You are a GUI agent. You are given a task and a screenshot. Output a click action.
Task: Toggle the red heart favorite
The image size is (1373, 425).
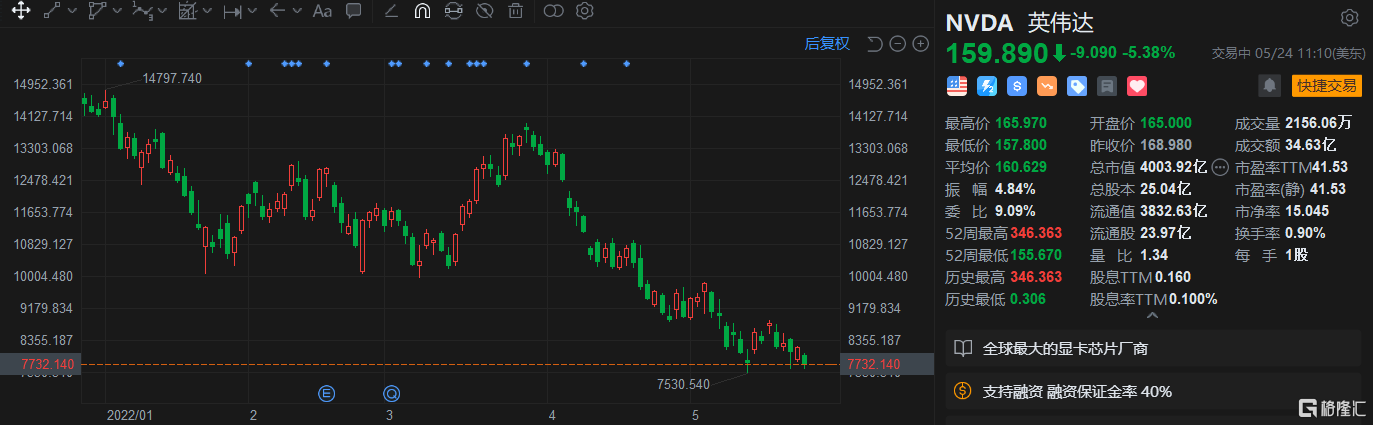tap(1137, 86)
